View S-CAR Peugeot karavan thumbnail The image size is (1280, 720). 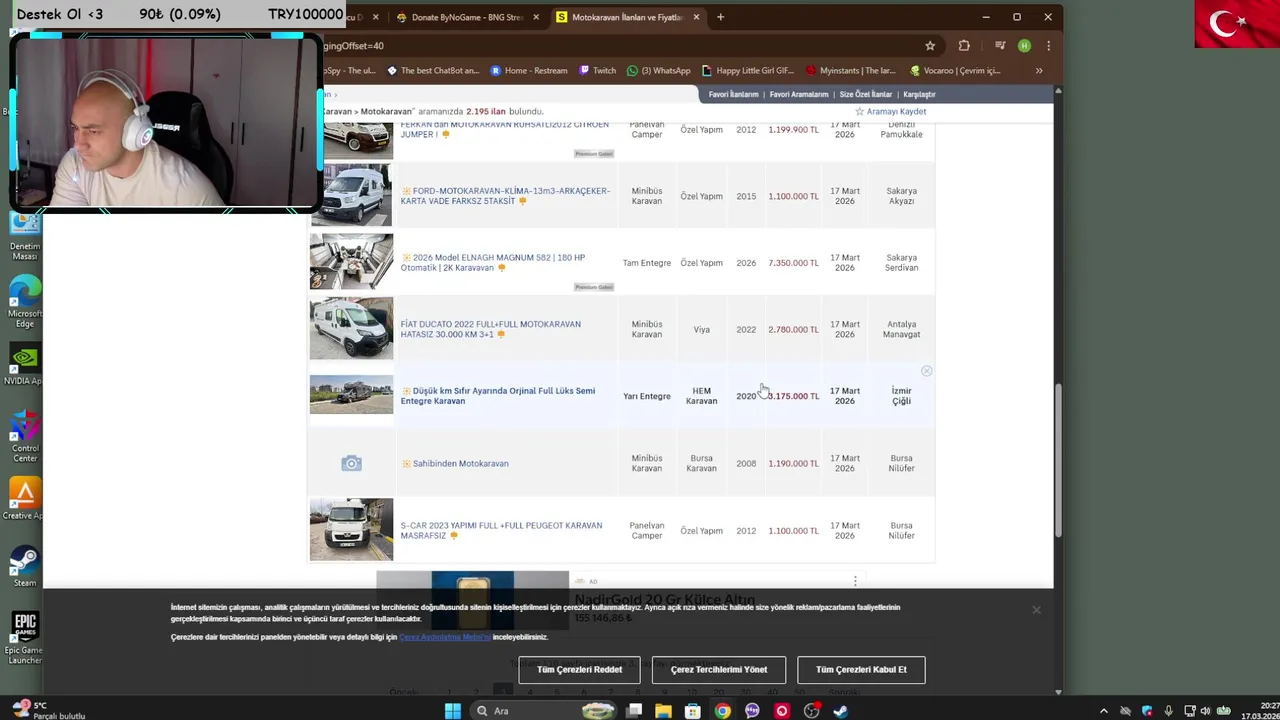pyautogui.click(x=351, y=529)
